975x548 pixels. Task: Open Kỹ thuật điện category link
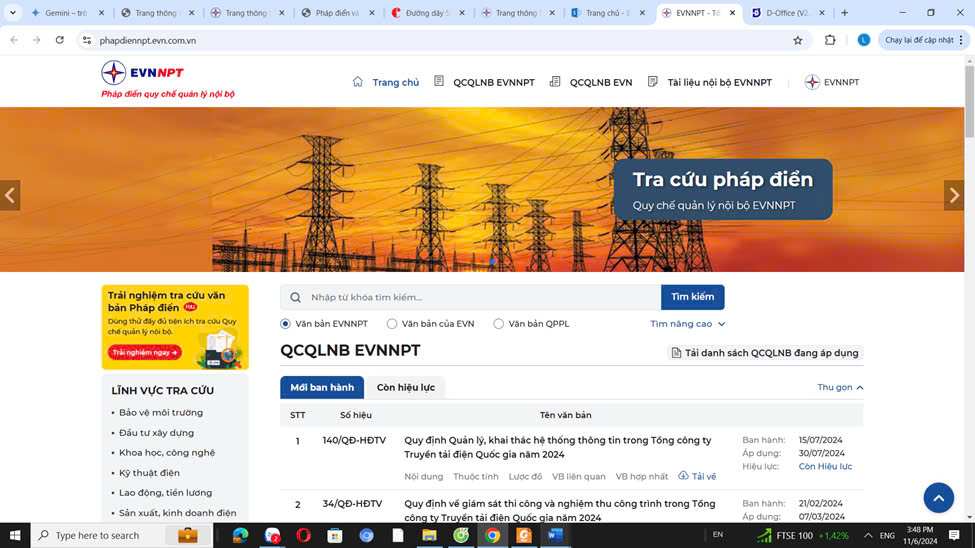click(149, 473)
